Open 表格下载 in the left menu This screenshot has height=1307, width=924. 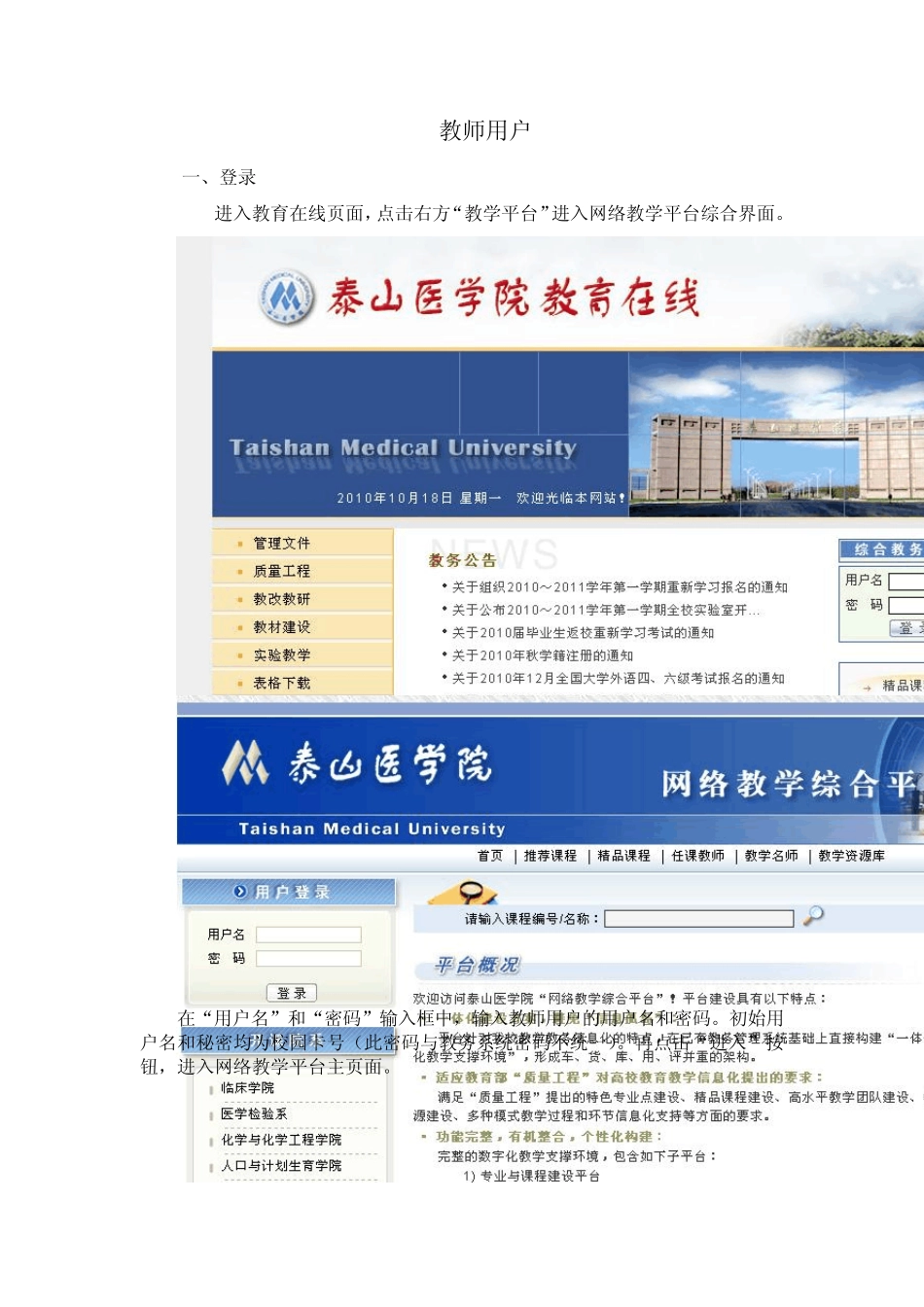[x=282, y=683]
